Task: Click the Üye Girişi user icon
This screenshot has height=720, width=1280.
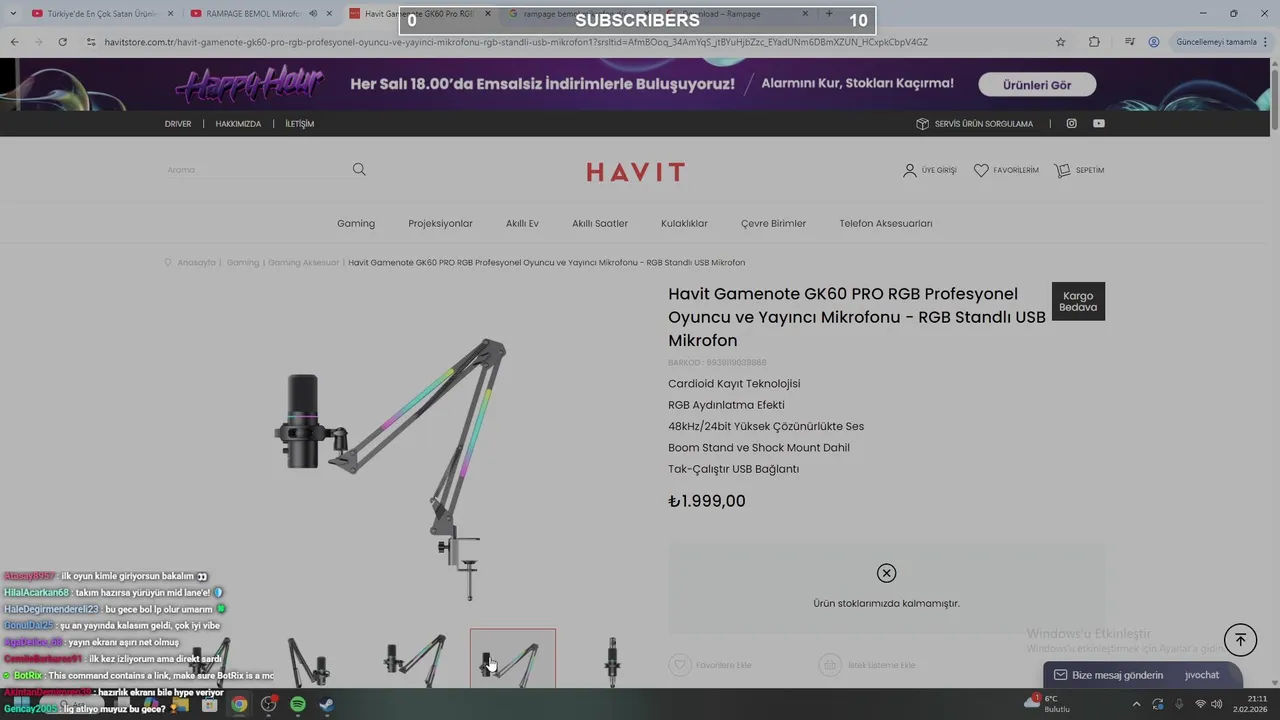Action: pyautogui.click(x=909, y=170)
